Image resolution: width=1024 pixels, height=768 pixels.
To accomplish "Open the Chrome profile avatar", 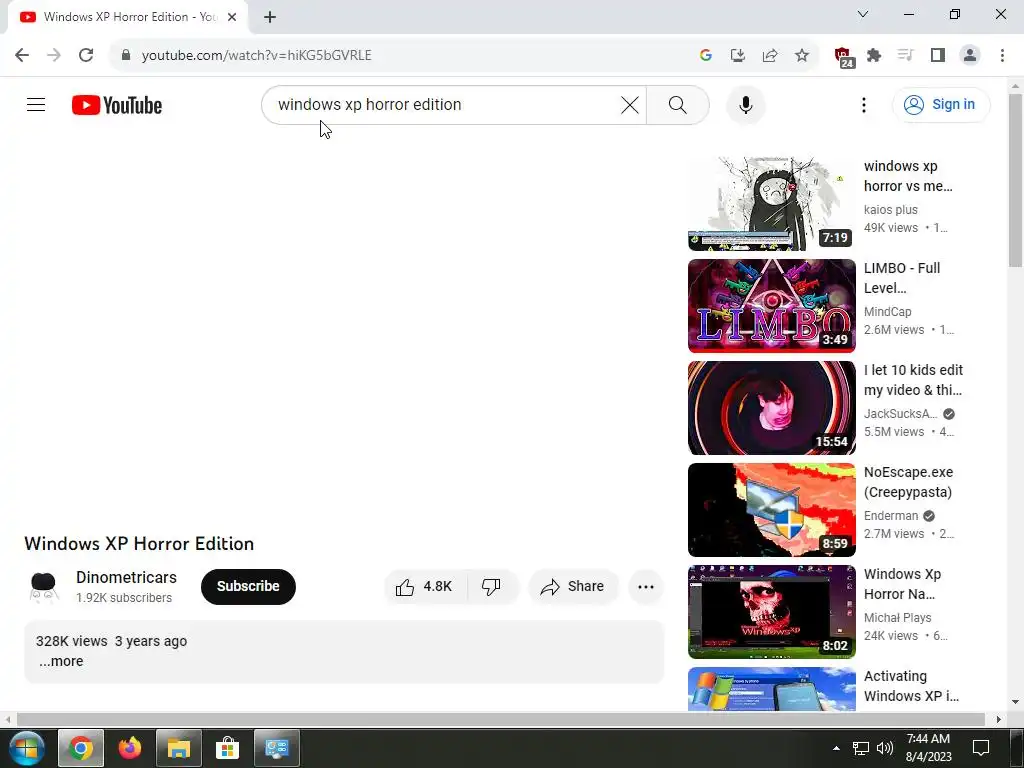I will click(x=970, y=56).
